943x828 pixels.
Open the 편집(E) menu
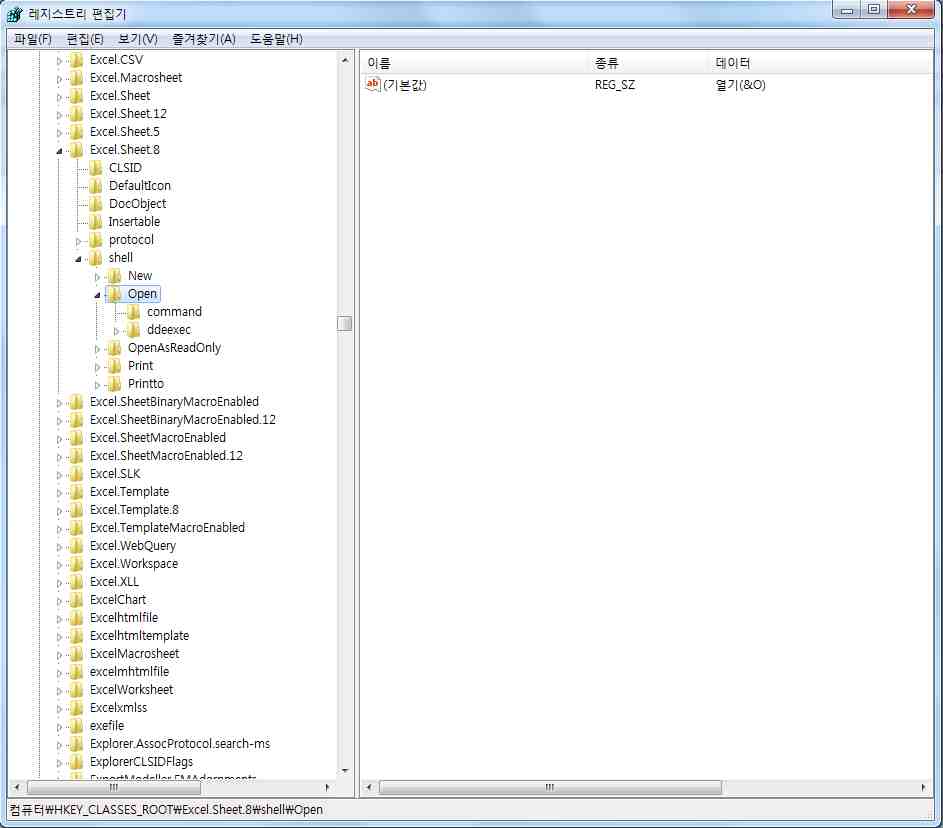coord(85,39)
